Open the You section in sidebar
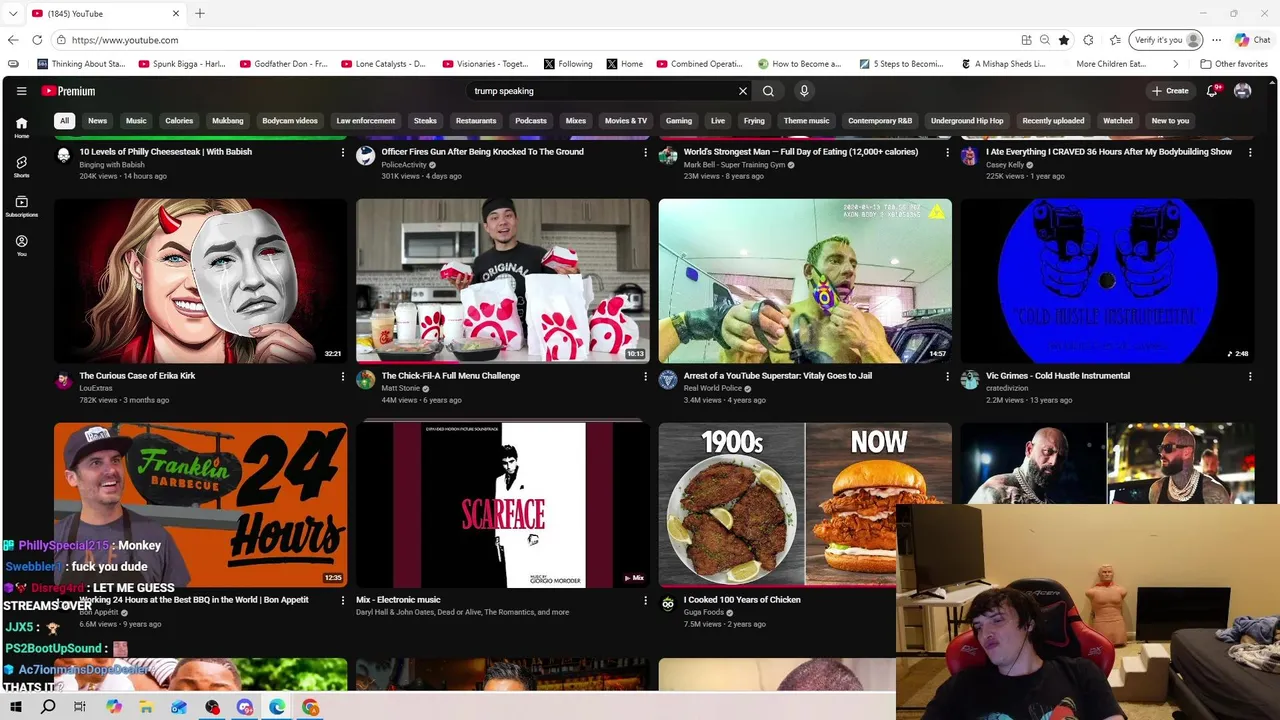Viewport: 1280px width, 720px height. click(21, 246)
